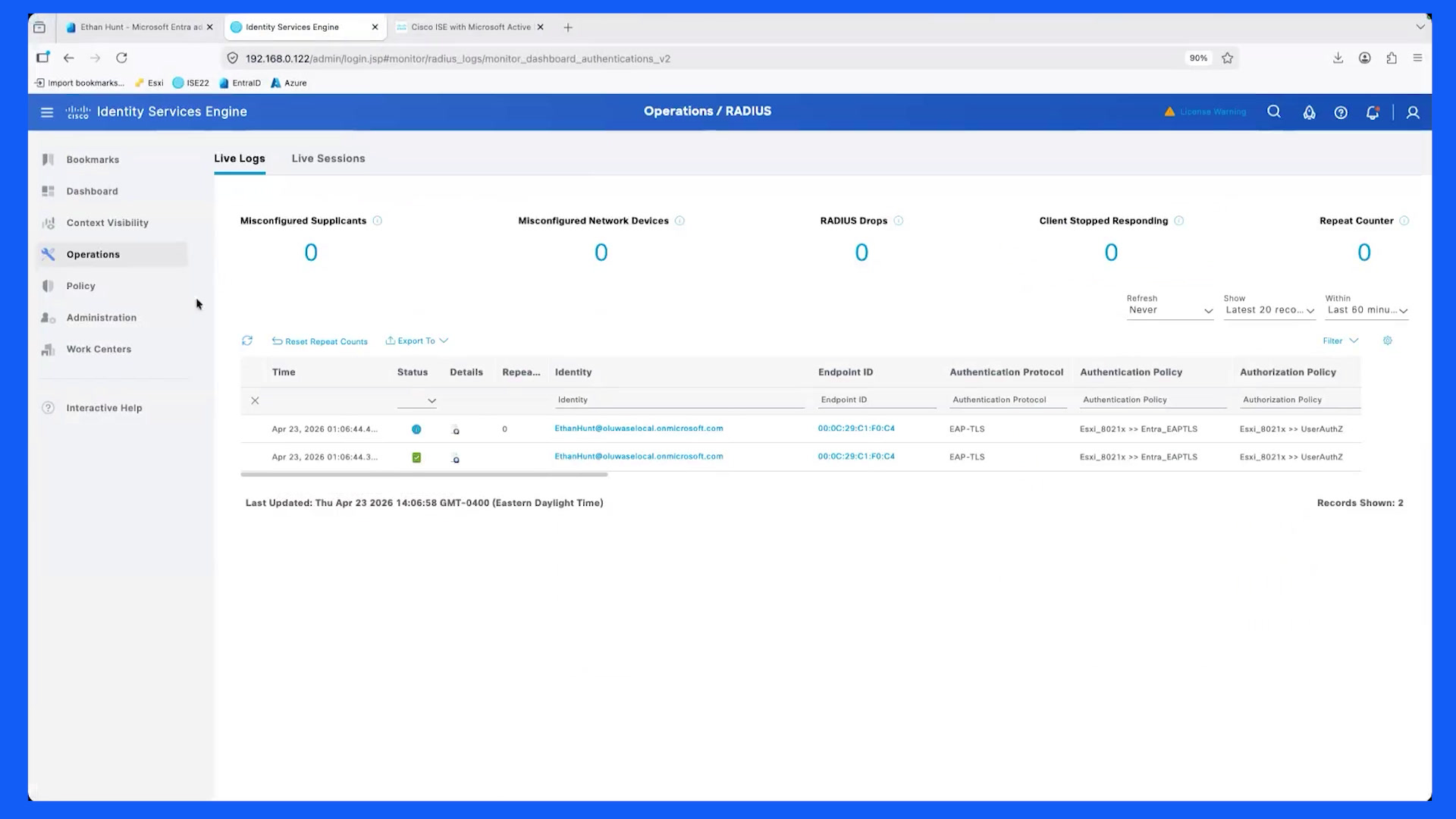Screen dimensions: 1456x819
Task: Open details for the 01:06:44.4 log entry
Action: coord(456,430)
